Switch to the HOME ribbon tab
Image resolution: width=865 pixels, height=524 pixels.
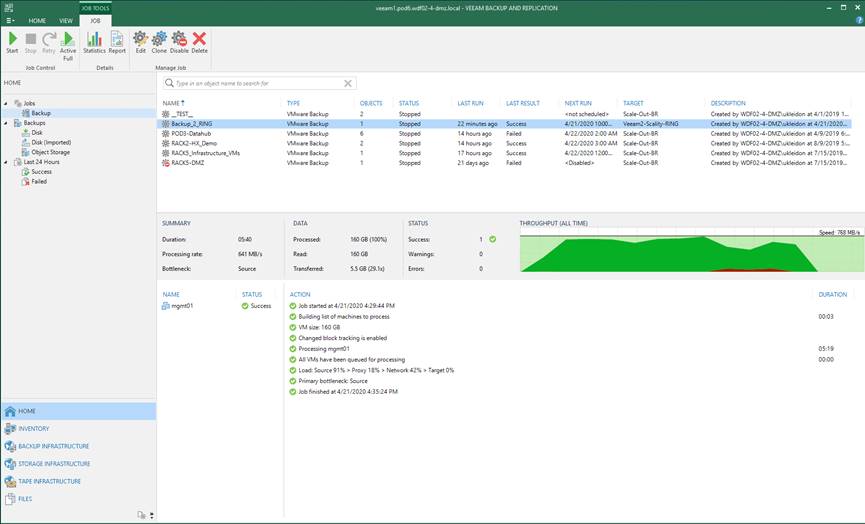(x=37, y=20)
